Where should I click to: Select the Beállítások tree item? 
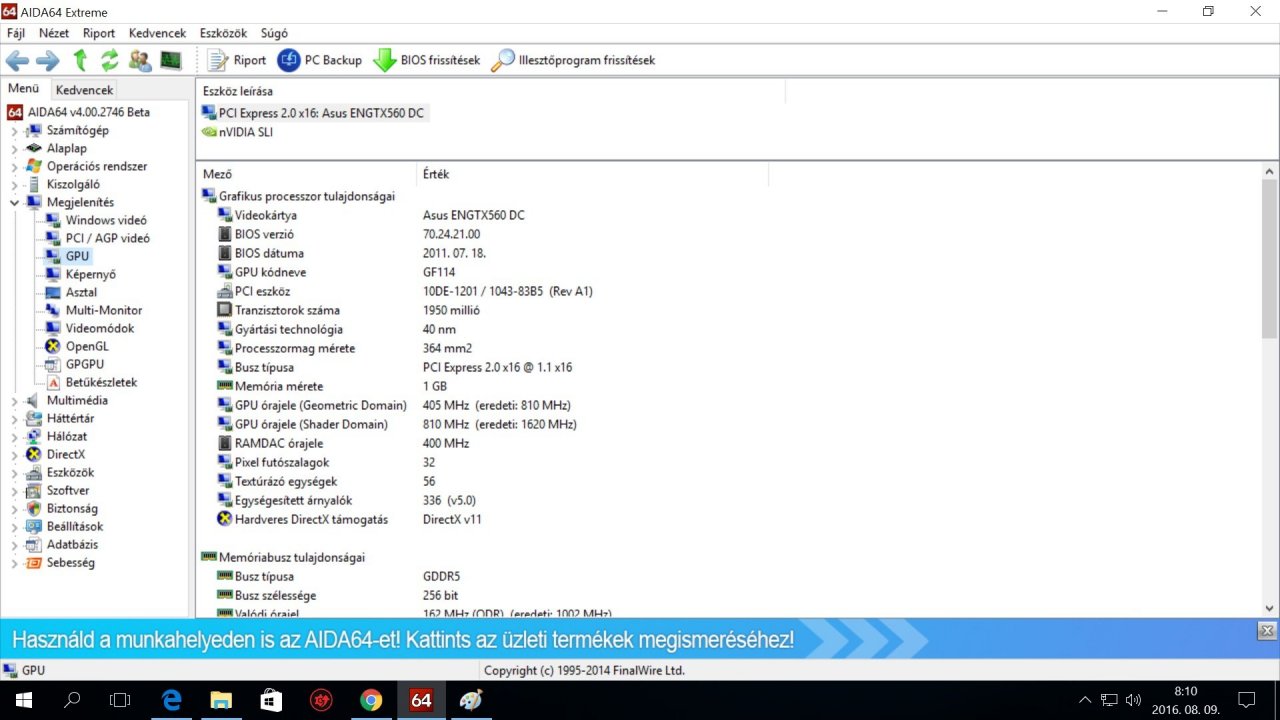pyautogui.click(x=74, y=526)
